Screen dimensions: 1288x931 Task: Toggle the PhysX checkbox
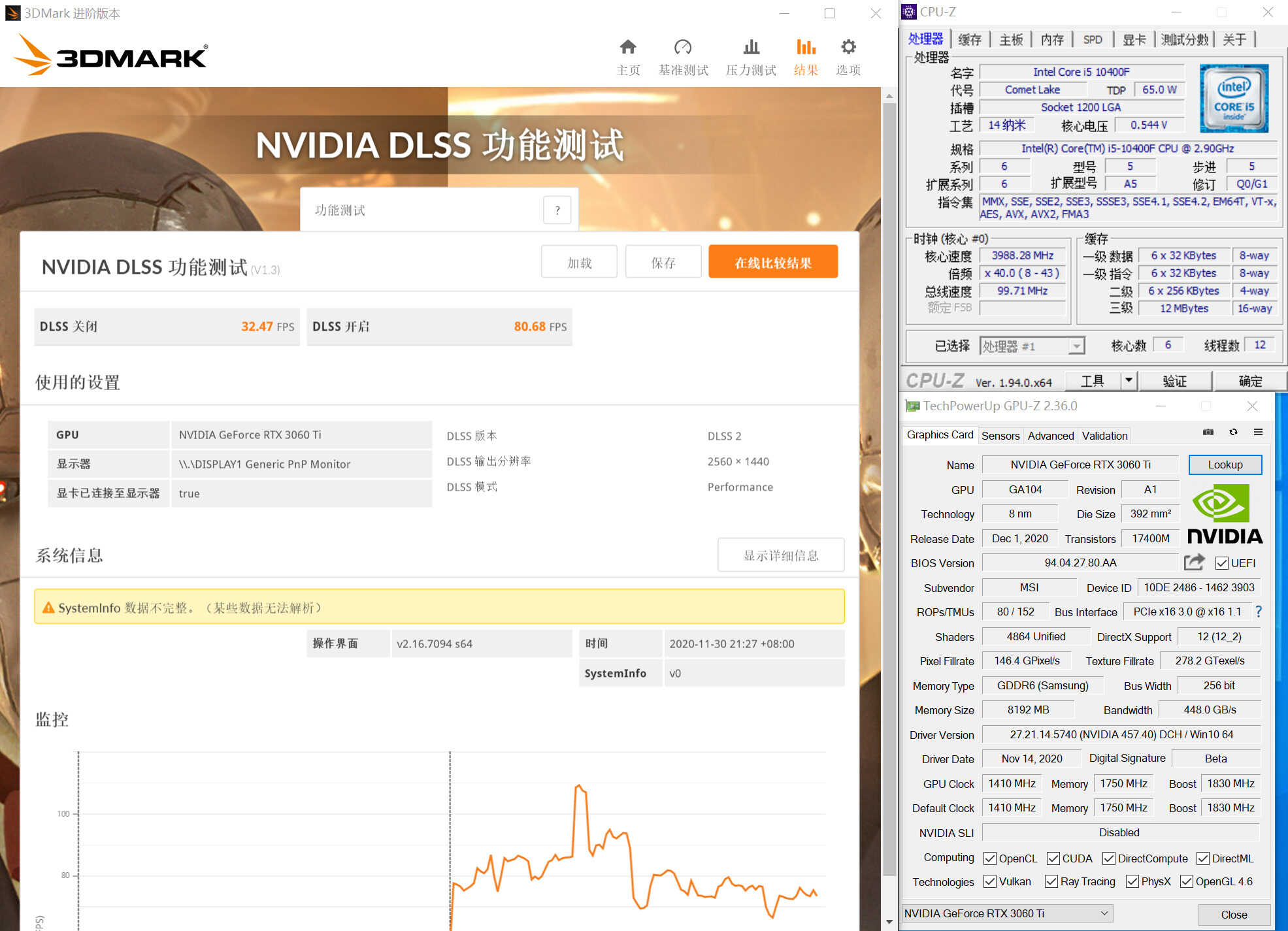(x=1132, y=881)
